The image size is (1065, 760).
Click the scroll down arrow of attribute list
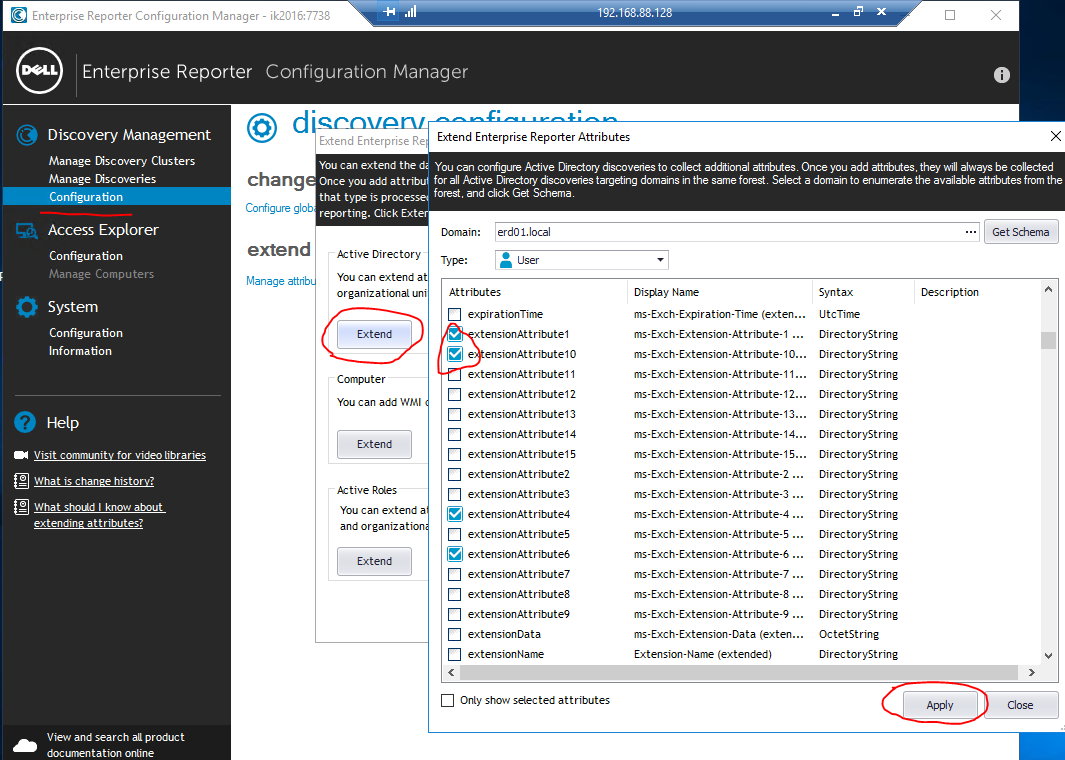point(1048,655)
